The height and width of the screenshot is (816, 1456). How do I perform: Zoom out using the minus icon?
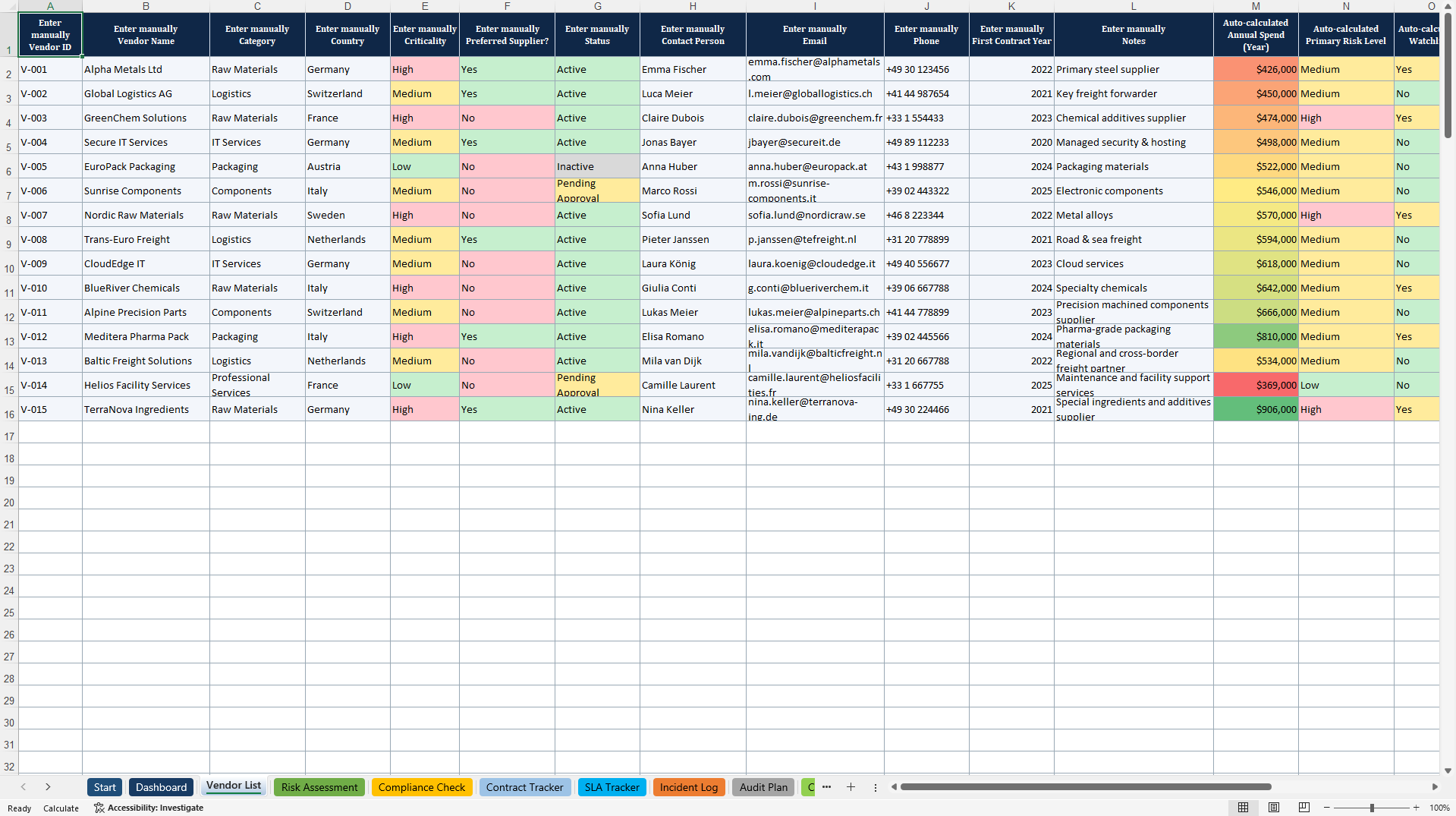click(1327, 808)
